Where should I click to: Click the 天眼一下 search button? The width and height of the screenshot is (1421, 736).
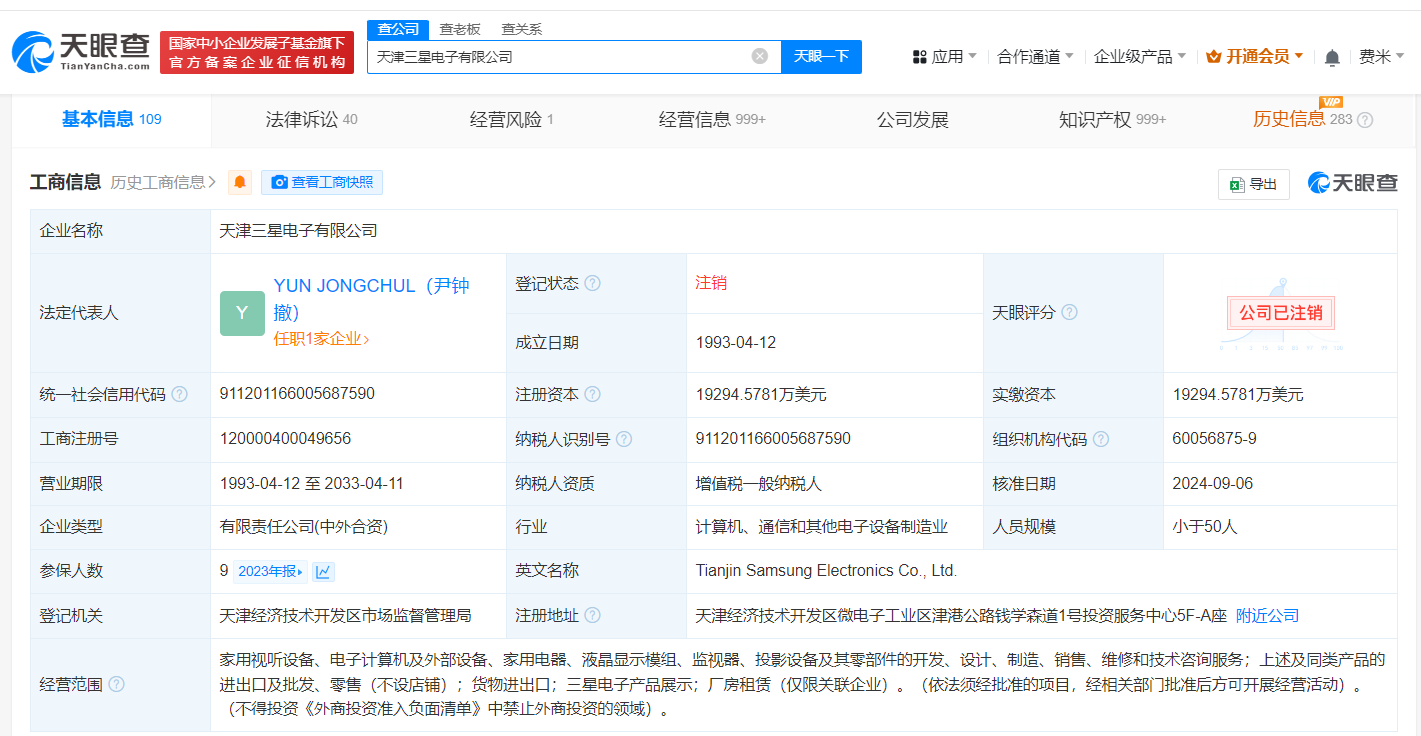point(821,56)
